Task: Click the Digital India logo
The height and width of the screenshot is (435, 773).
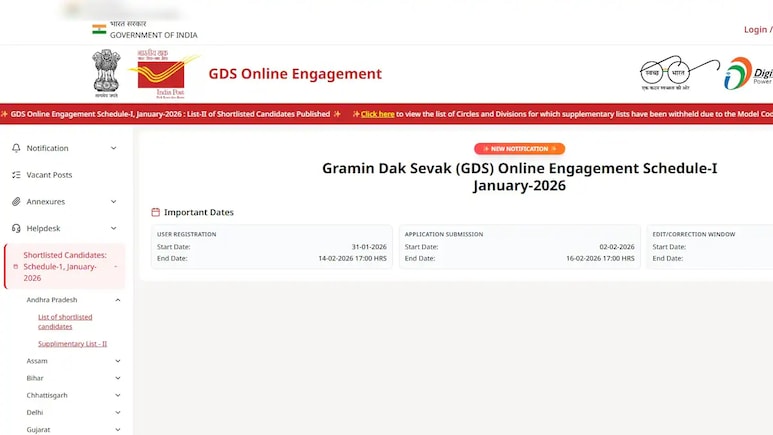Action: point(748,73)
